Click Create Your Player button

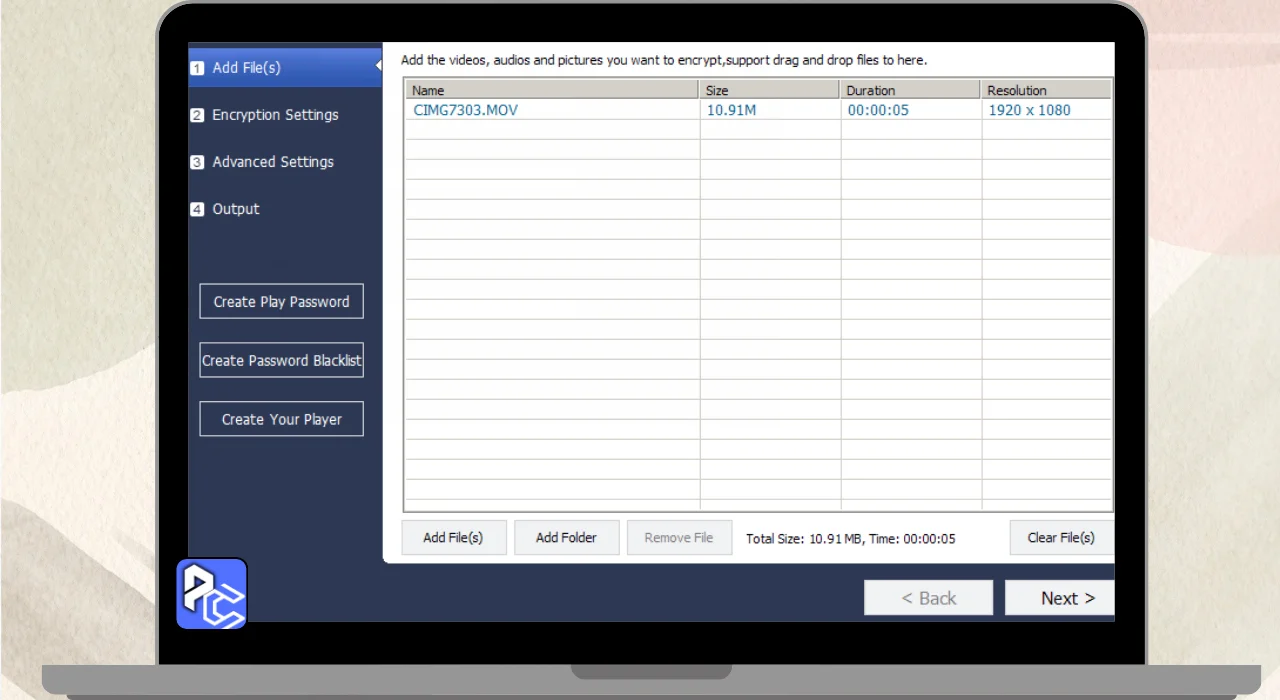281,419
